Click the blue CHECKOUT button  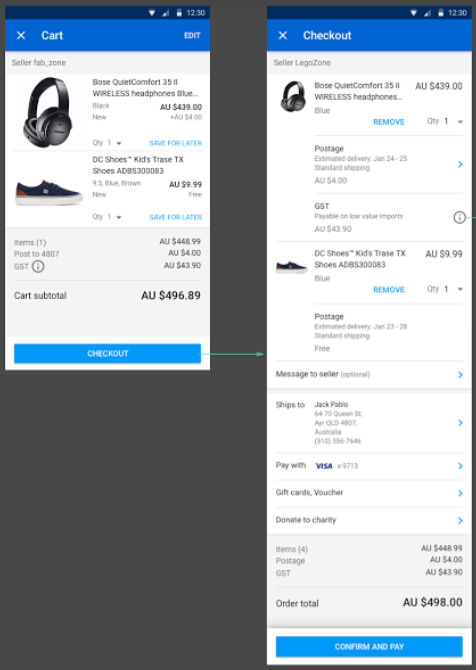point(107,353)
